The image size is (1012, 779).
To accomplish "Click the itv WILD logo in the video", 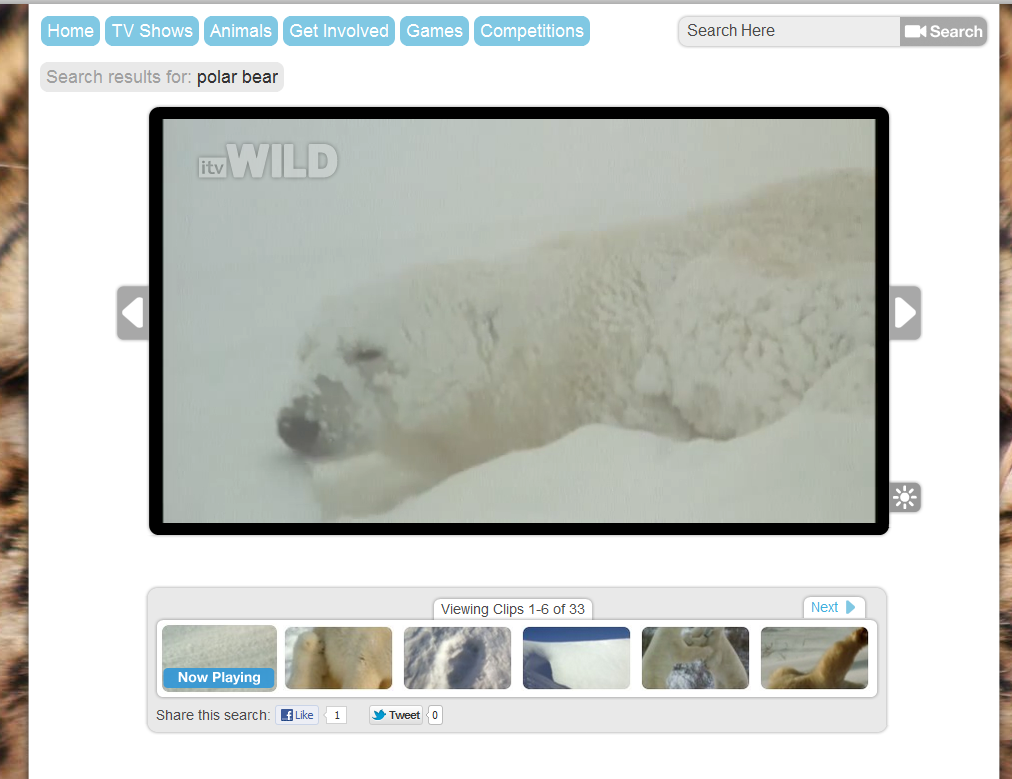I will point(268,161).
